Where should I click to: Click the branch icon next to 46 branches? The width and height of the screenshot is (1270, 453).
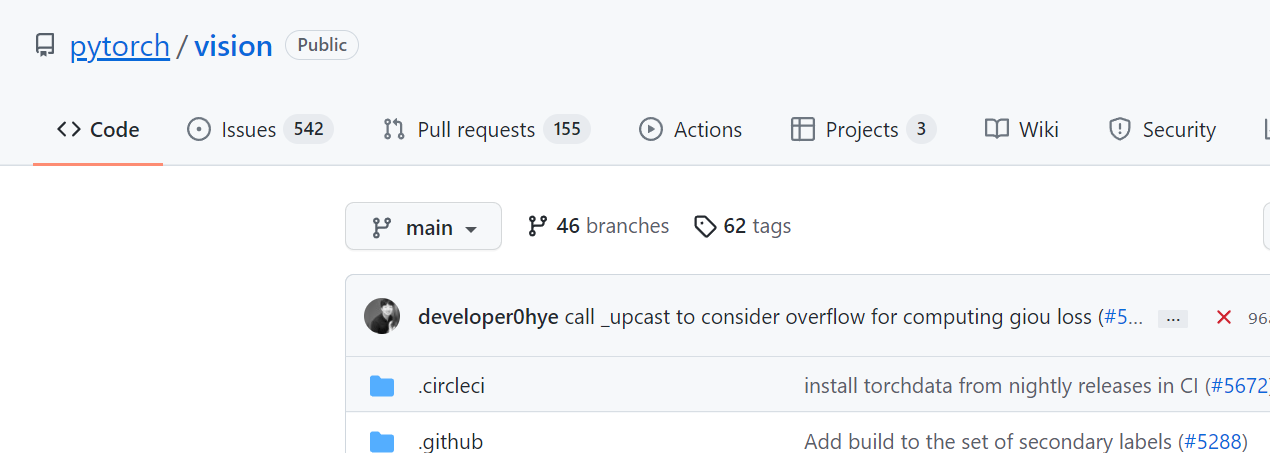[x=538, y=226]
